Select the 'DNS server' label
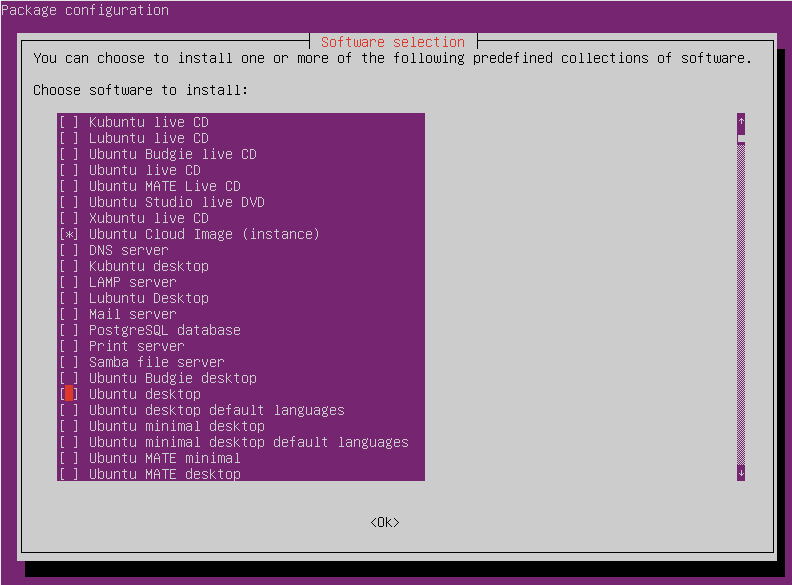The height and width of the screenshot is (585, 792). click(128, 251)
